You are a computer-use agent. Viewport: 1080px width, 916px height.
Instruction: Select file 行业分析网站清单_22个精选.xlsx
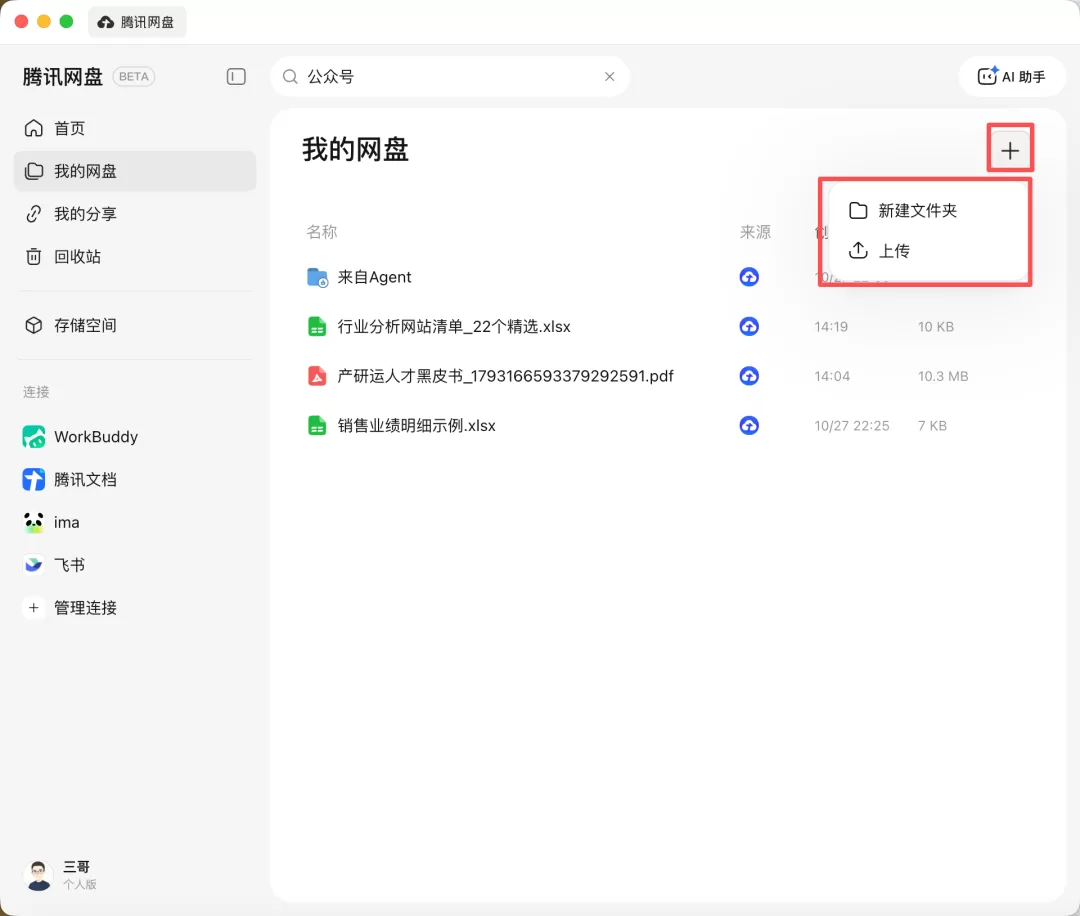(454, 326)
